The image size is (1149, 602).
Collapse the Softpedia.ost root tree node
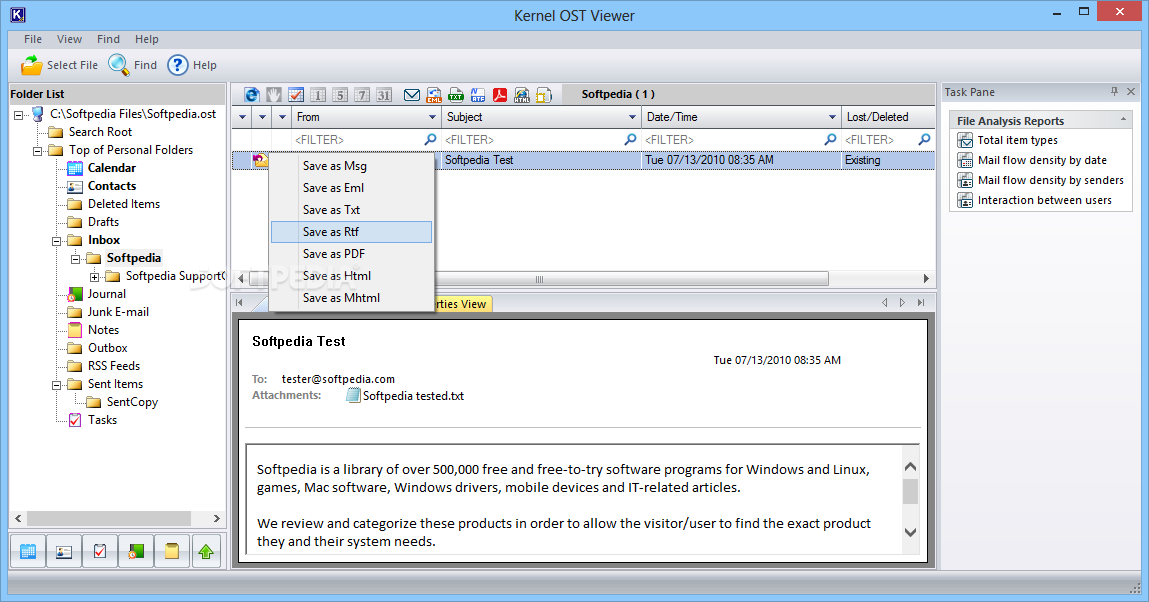(x=19, y=114)
